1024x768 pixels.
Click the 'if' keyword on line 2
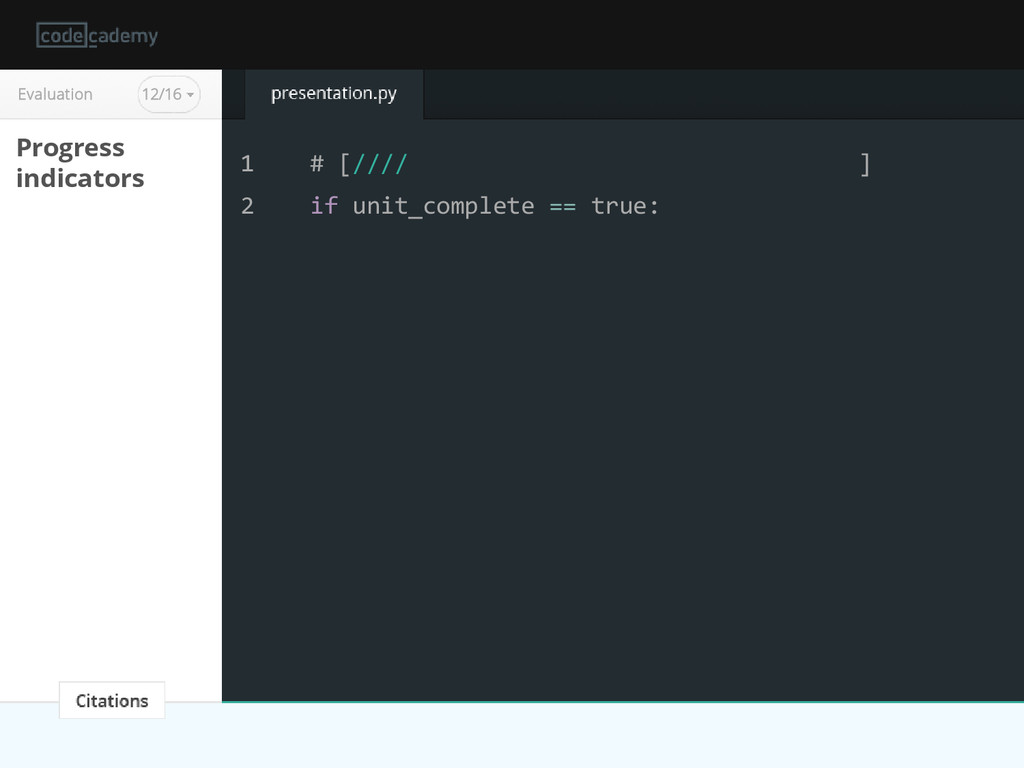[x=324, y=206]
